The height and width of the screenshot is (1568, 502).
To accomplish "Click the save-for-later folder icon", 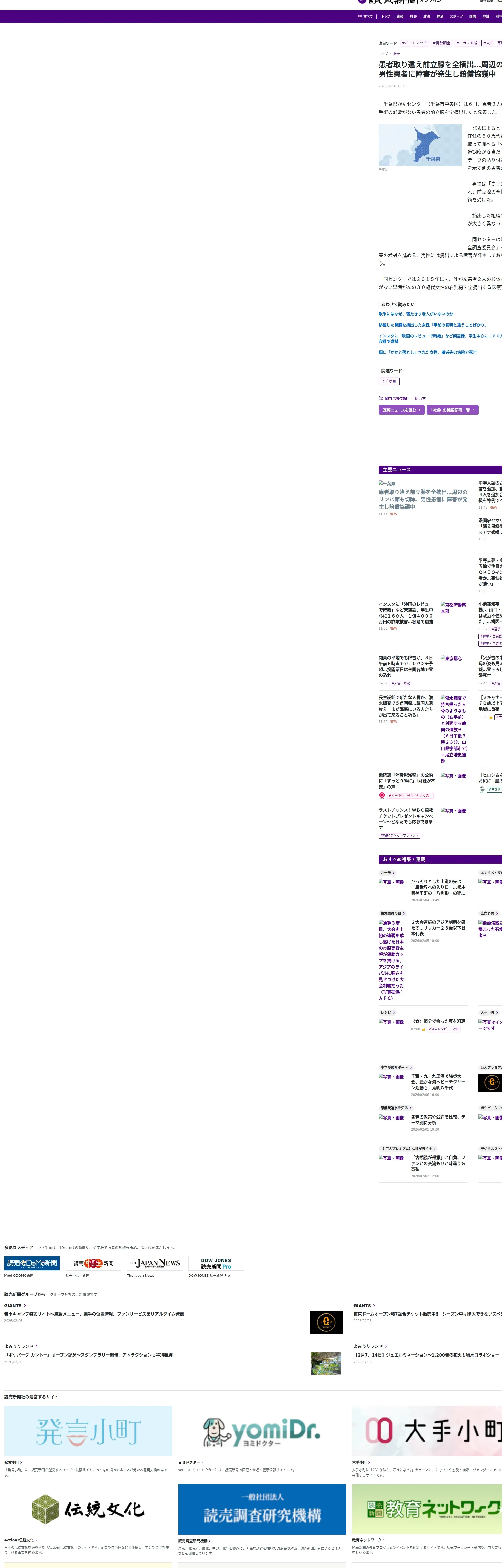I will (381, 398).
